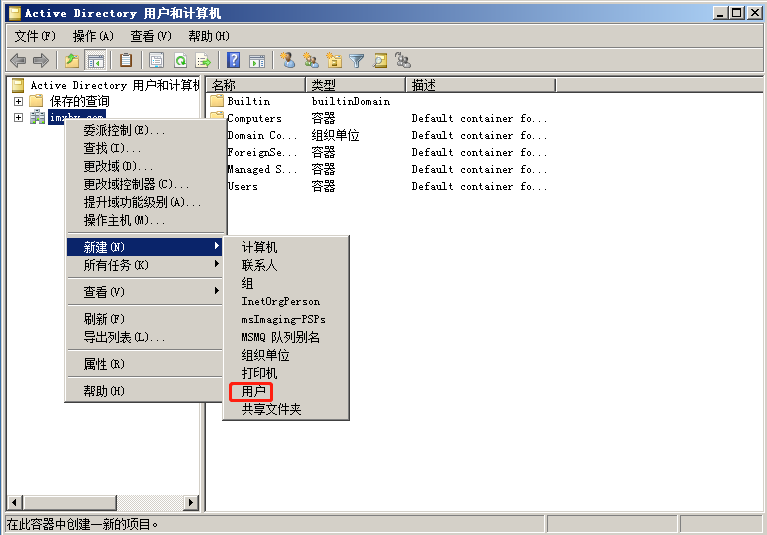
Task: Click the 保存的查询 folder icon in the tree
Action: tap(36, 101)
